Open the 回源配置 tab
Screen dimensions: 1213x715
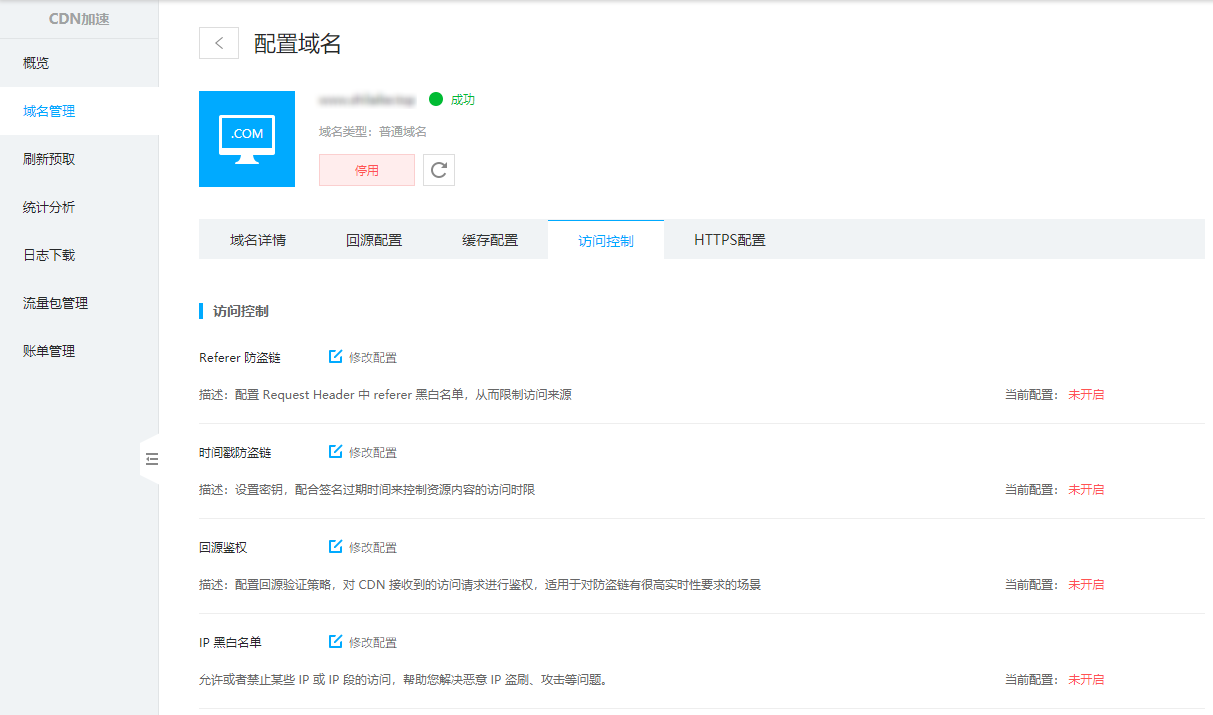point(374,240)
